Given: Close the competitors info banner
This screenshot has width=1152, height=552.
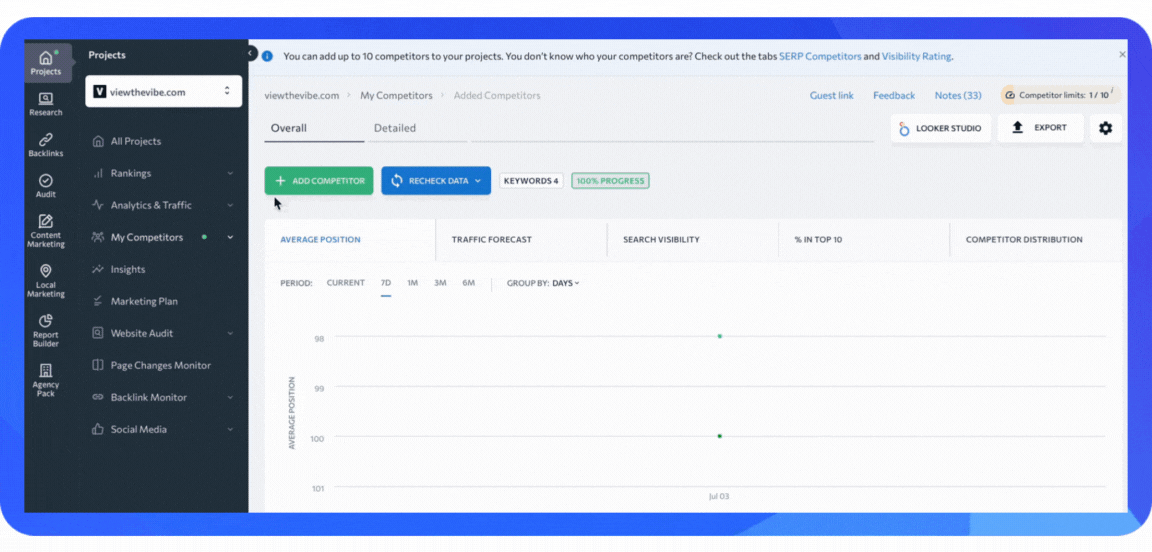Looking at the screenshot, I should [x=1122, y=54].
